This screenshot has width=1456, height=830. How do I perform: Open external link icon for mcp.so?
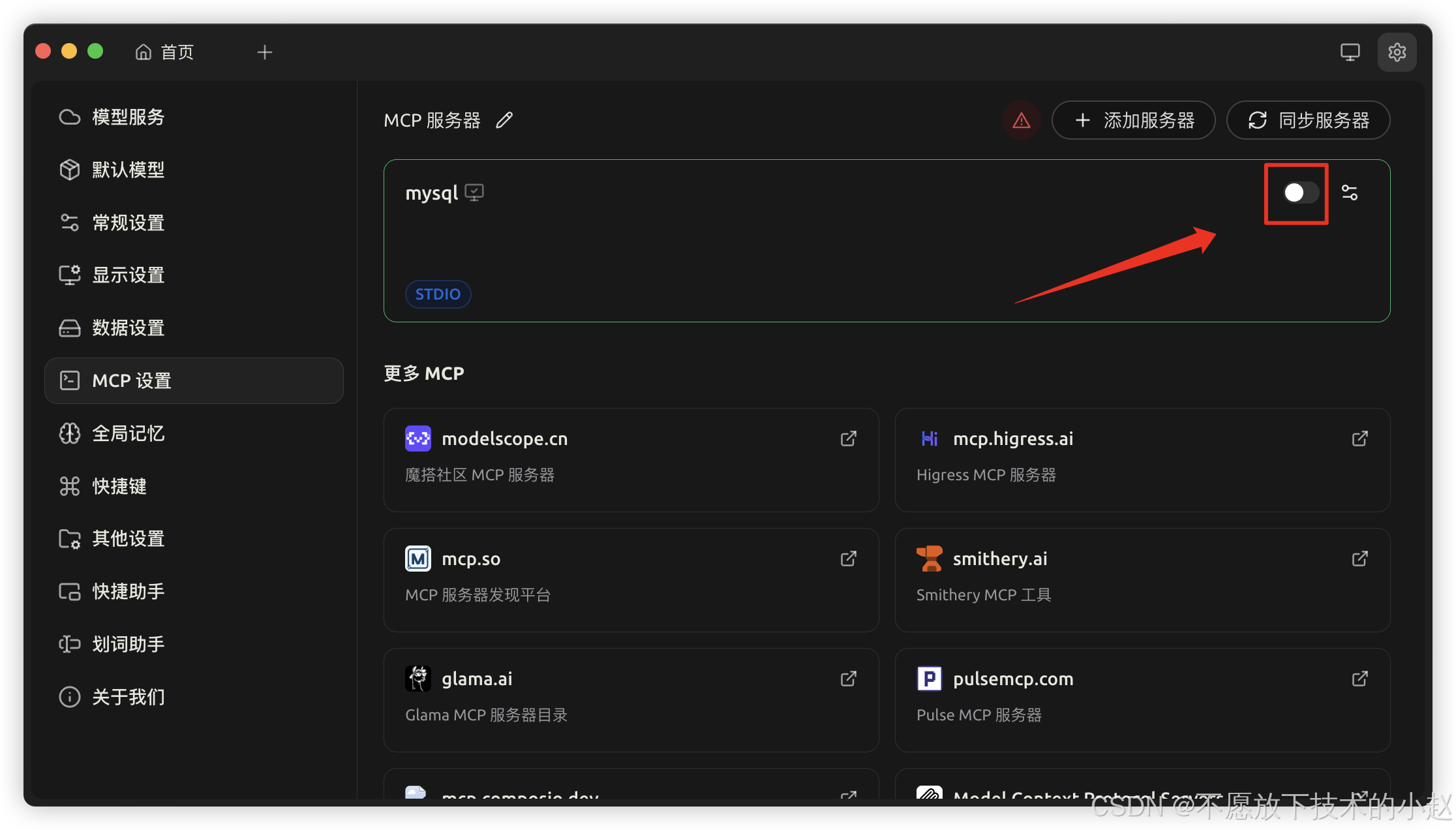(848, 559)
